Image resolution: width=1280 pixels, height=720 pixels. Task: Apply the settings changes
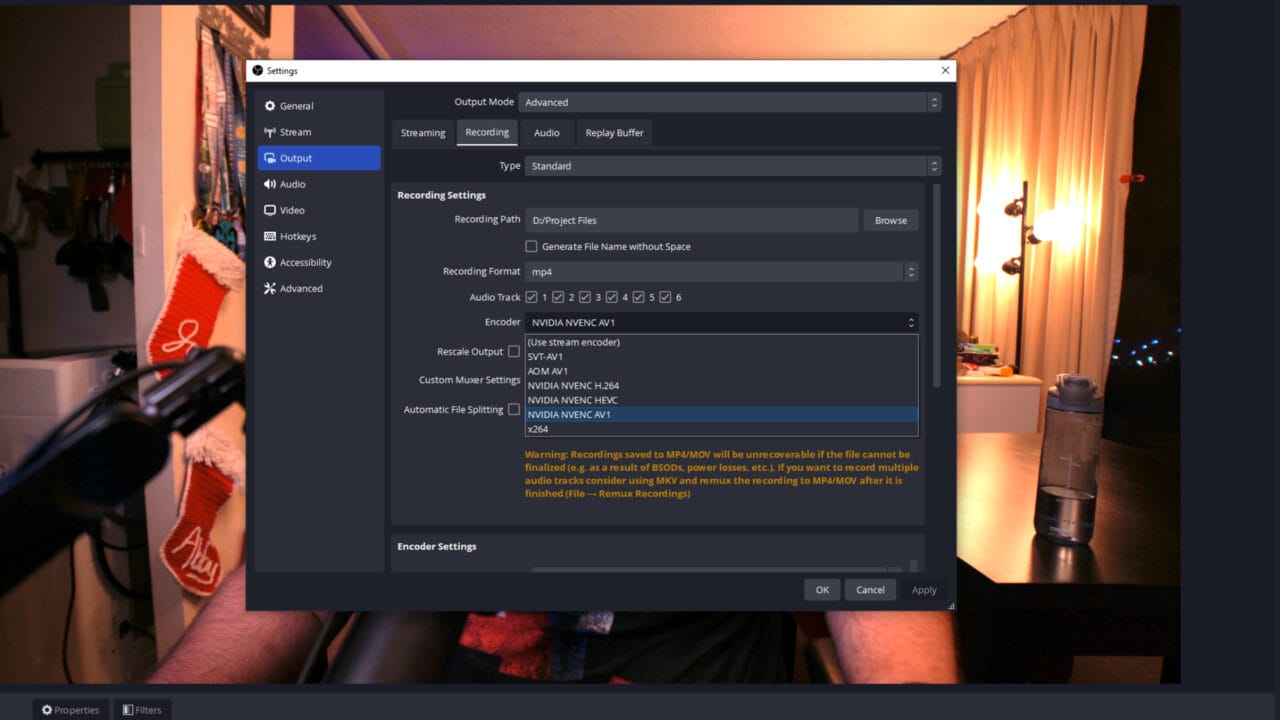tap(923, 589)
